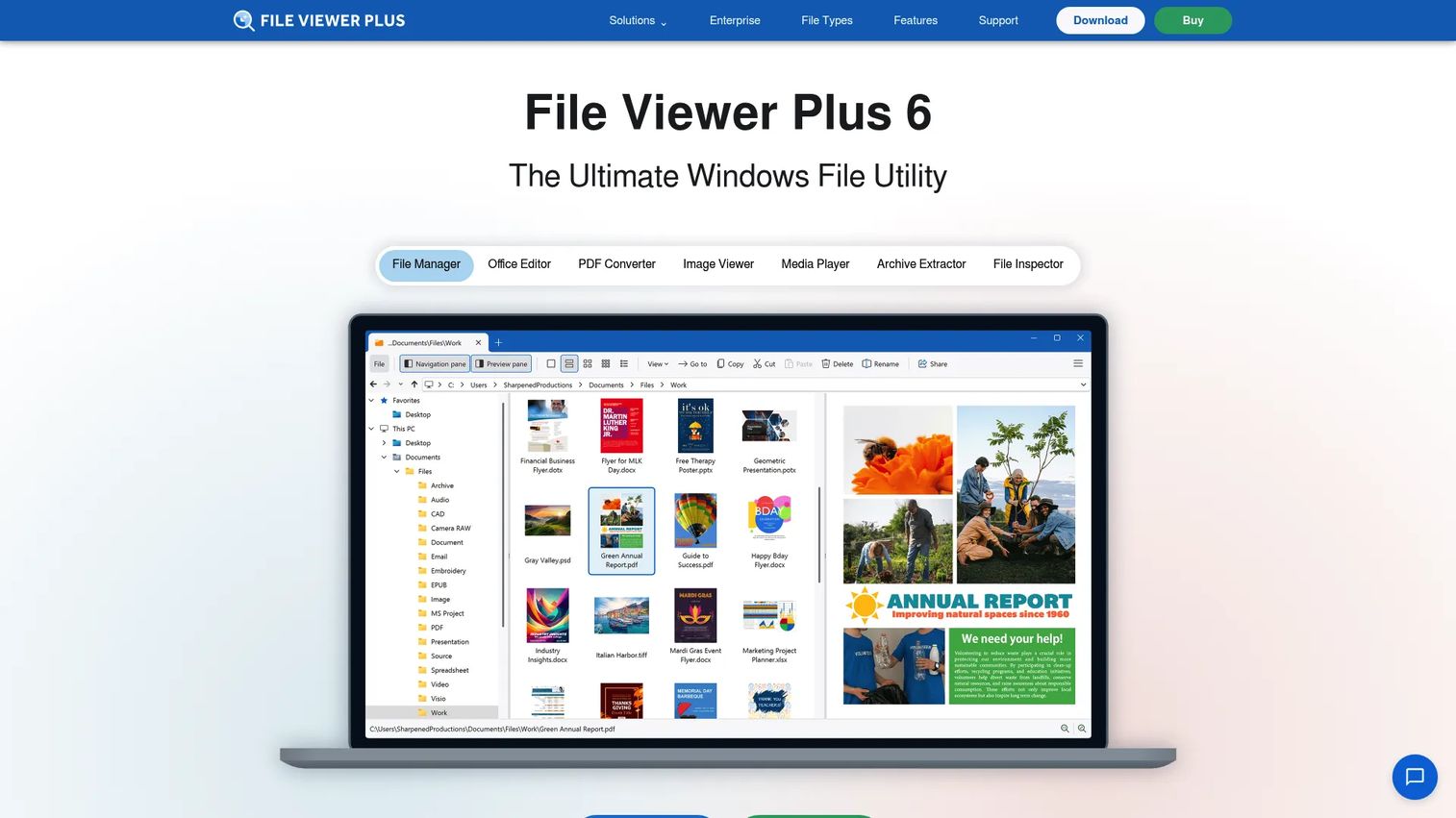Click the File Viewer Plus logo
Screen dimensions: 1456x818
coord(319,20)
